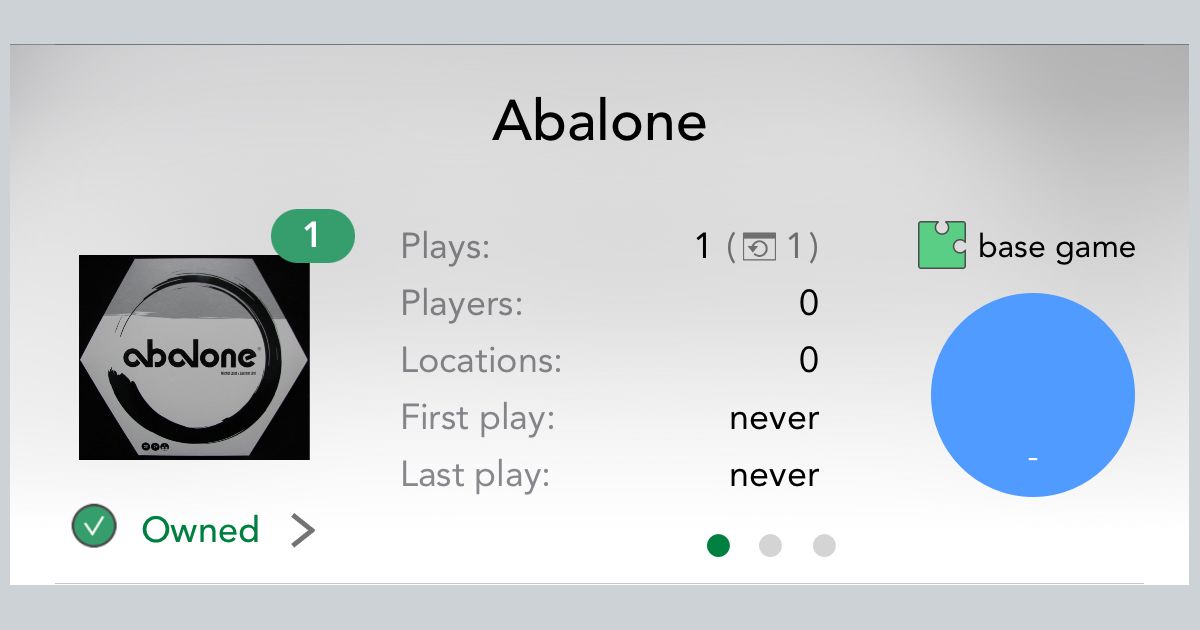
Task: Click the First play value "never"
Action: pyautogui.click(x=774, y=417)
